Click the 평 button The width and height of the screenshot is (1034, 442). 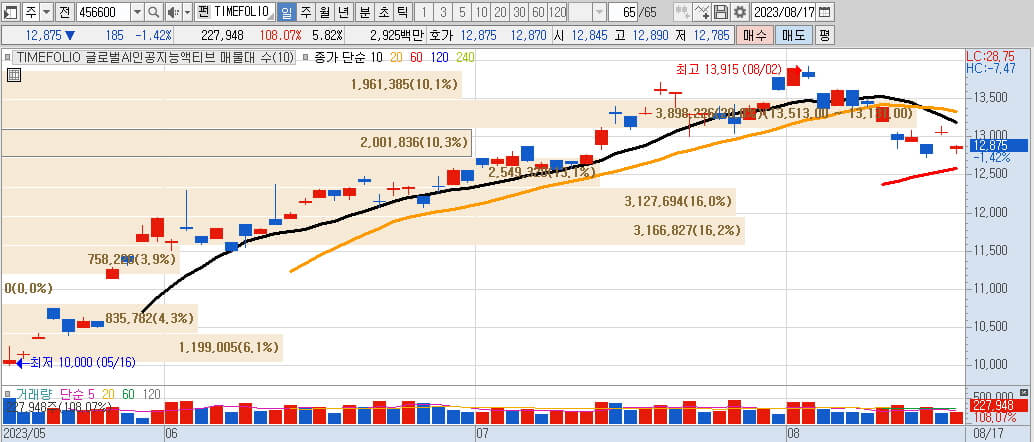824,35
